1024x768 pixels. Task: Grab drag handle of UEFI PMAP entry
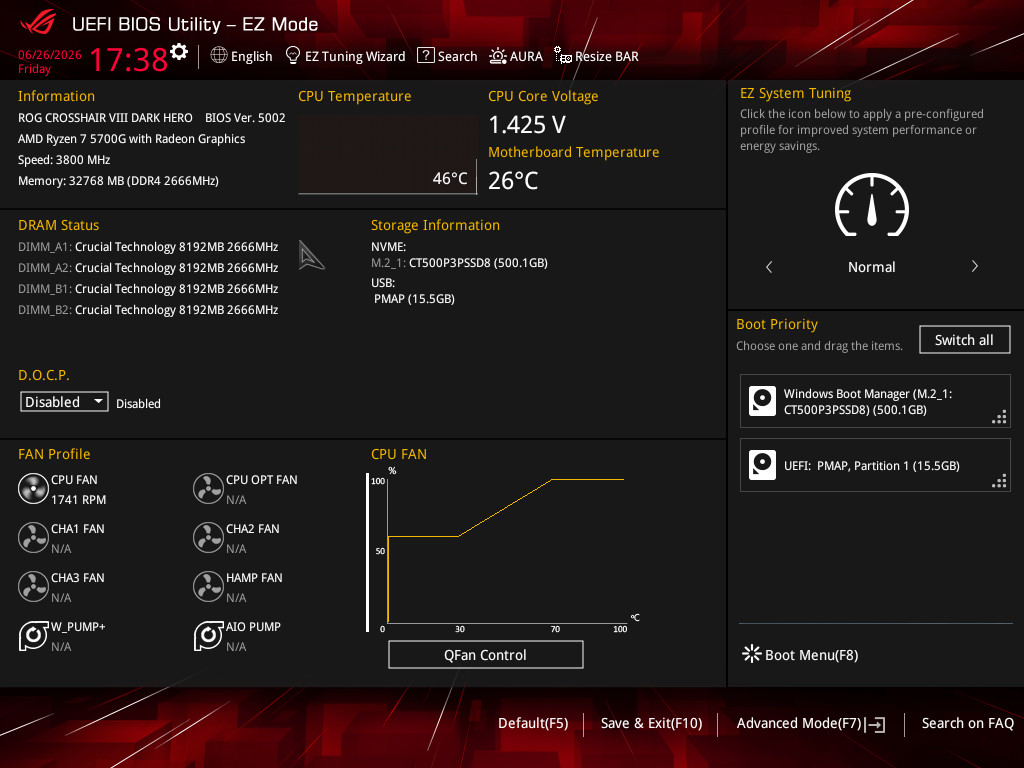(999, 481)
